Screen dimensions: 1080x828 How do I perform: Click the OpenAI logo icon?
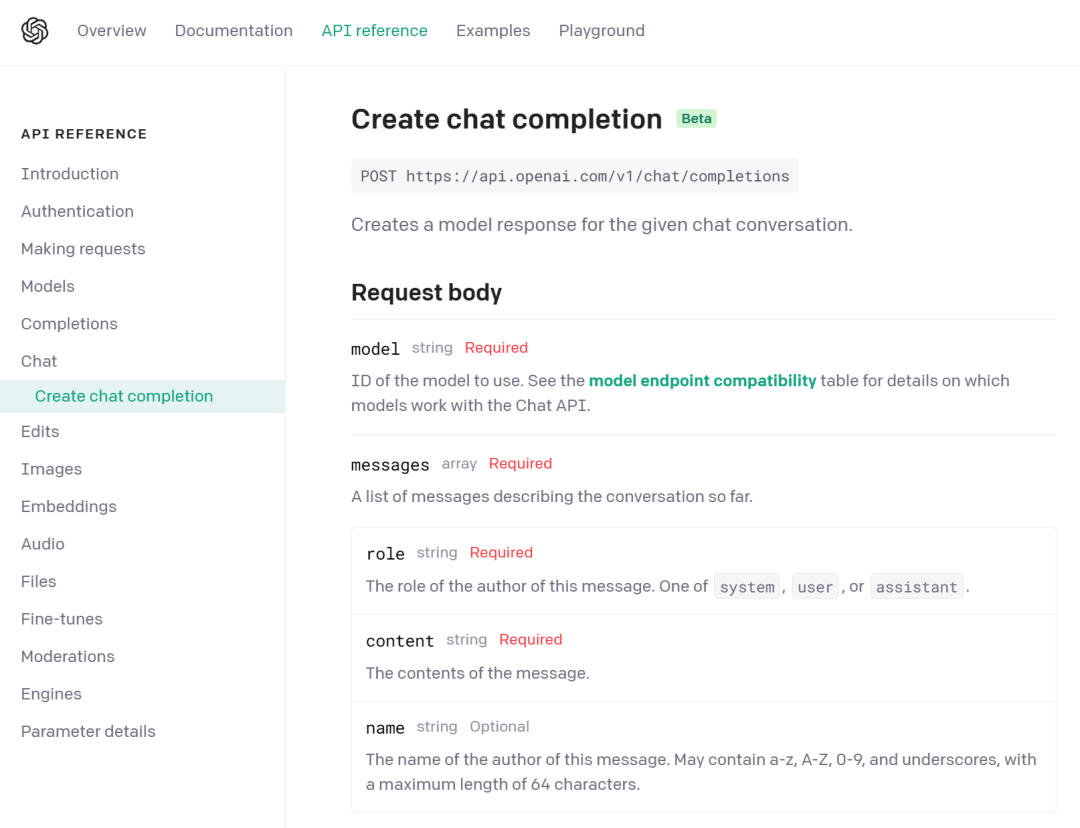pyautogui.click(x=35, y=31)
